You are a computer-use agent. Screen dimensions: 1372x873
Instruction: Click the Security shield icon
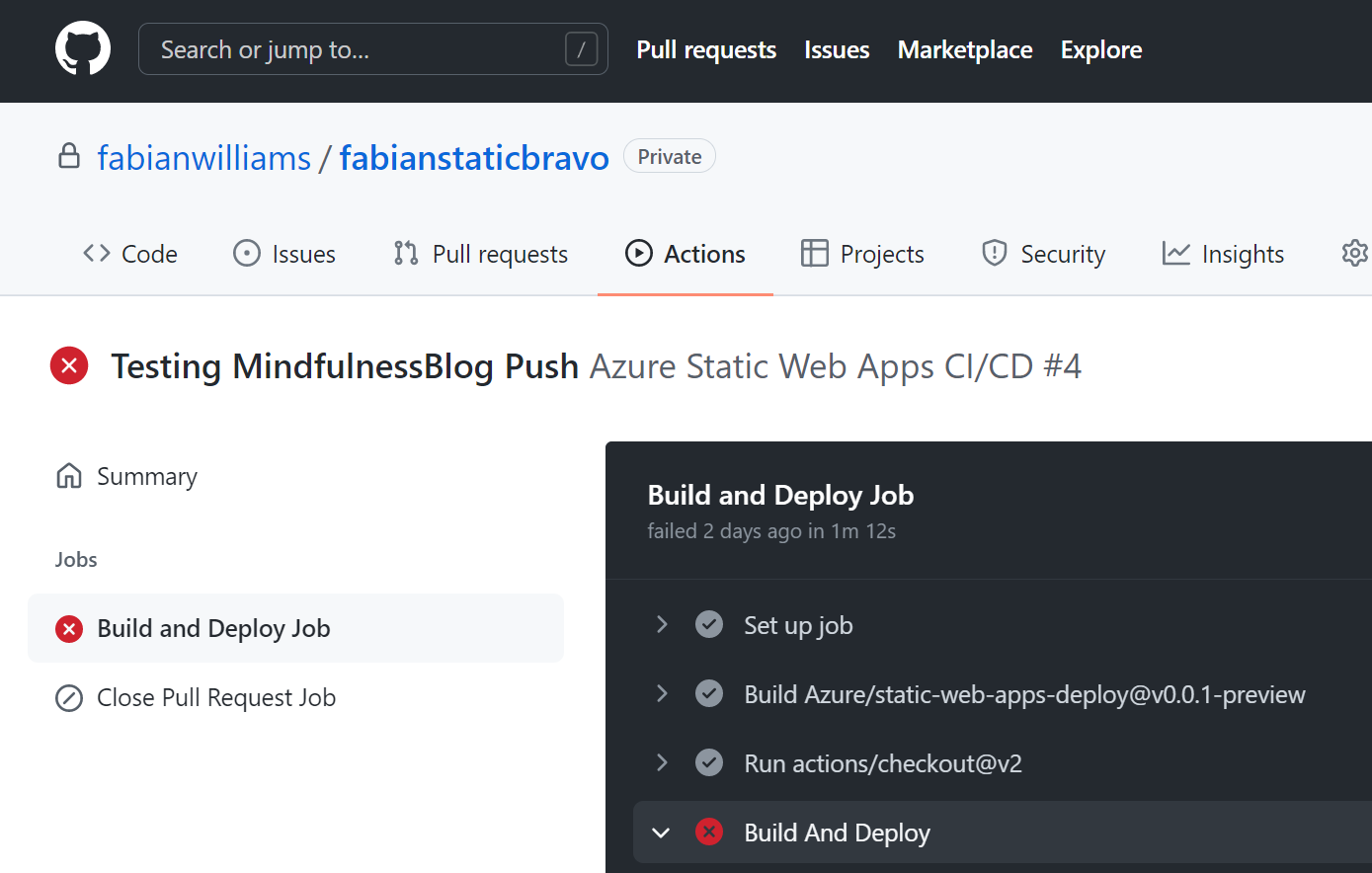click(x=994, y=254)
